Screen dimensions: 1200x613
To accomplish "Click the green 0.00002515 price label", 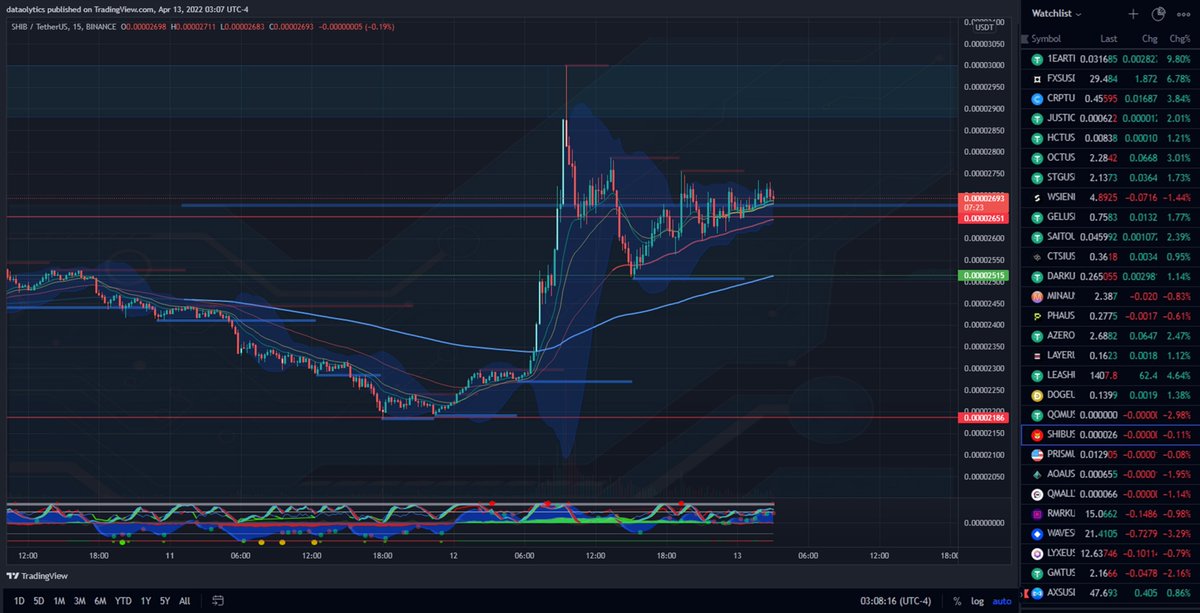I will [981, 275].
